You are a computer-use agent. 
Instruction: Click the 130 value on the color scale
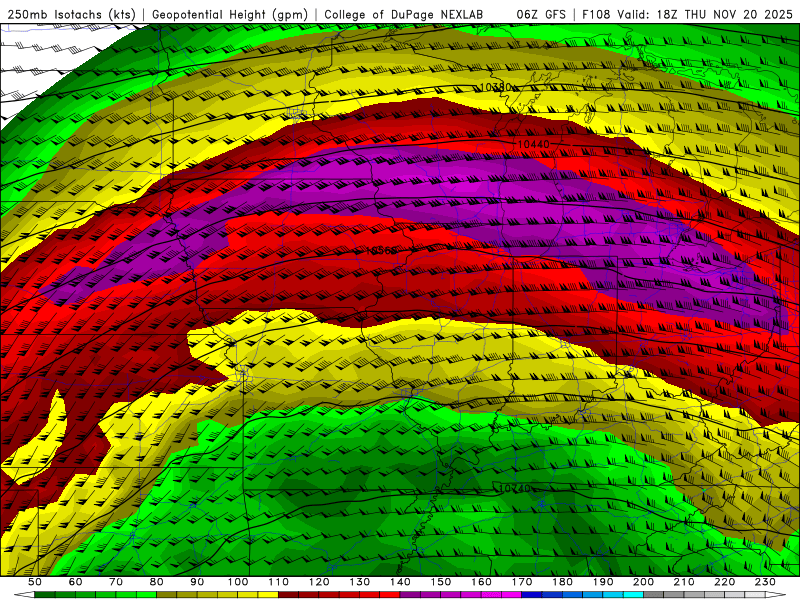click(x=360, y=582)
